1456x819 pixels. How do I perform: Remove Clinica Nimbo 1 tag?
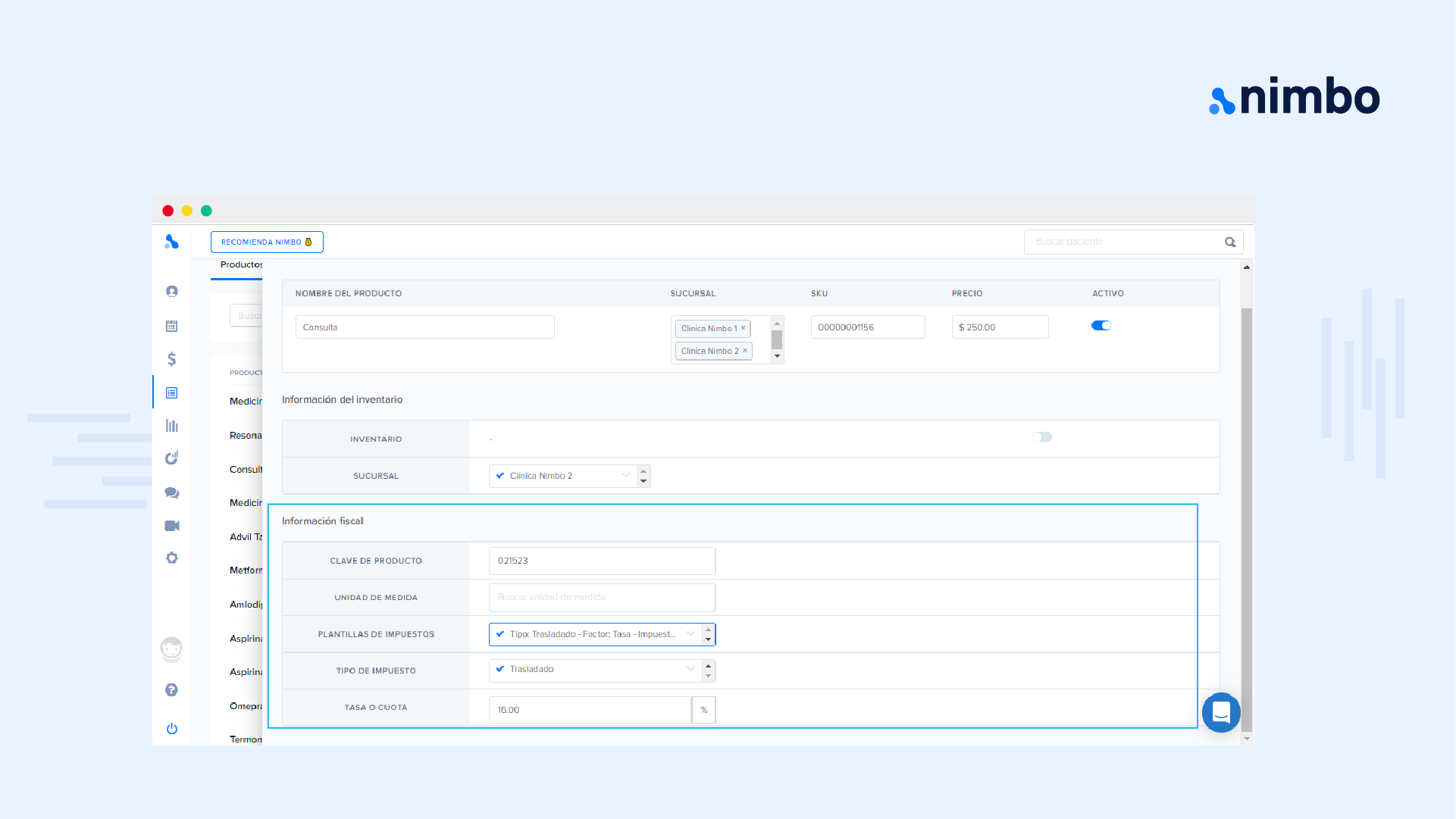[744, 328]
